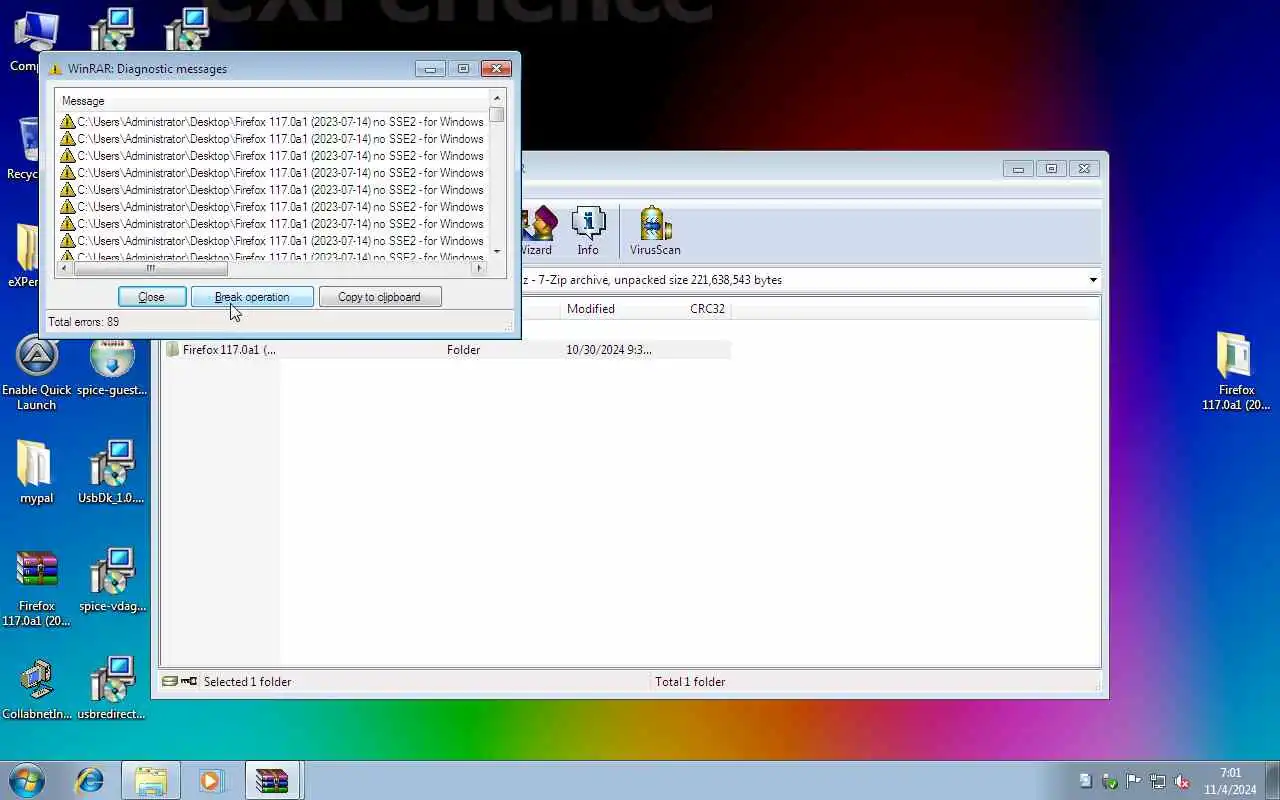Select the usbredirect installer desktop icon
Image resolution: width=1280 pixels, height=800 pixels.
coord(112,688)
